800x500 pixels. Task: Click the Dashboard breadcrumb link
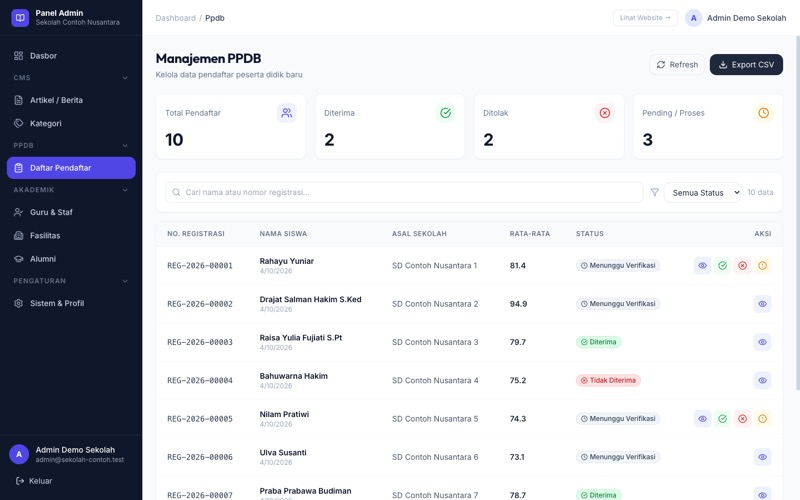[176, 18]
